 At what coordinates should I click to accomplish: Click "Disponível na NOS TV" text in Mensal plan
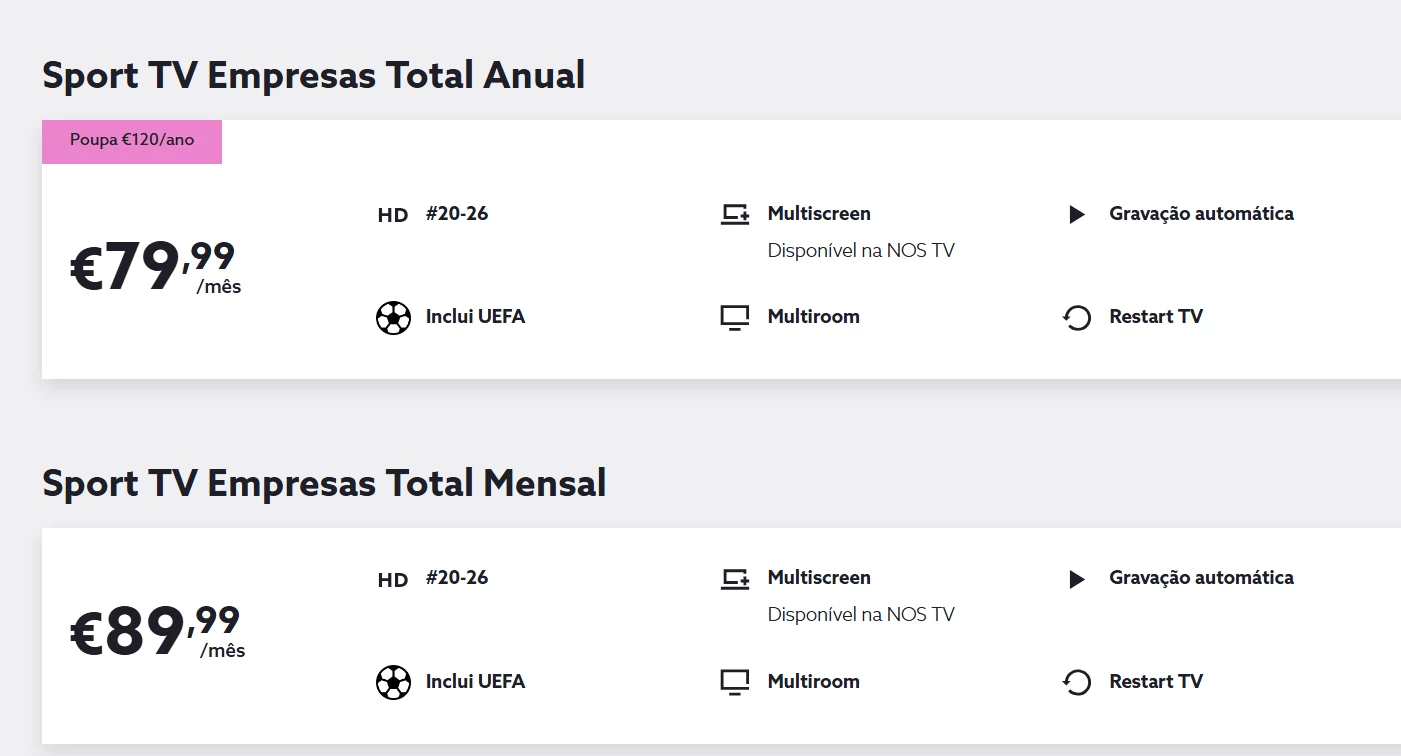click(x=861, y=614)
